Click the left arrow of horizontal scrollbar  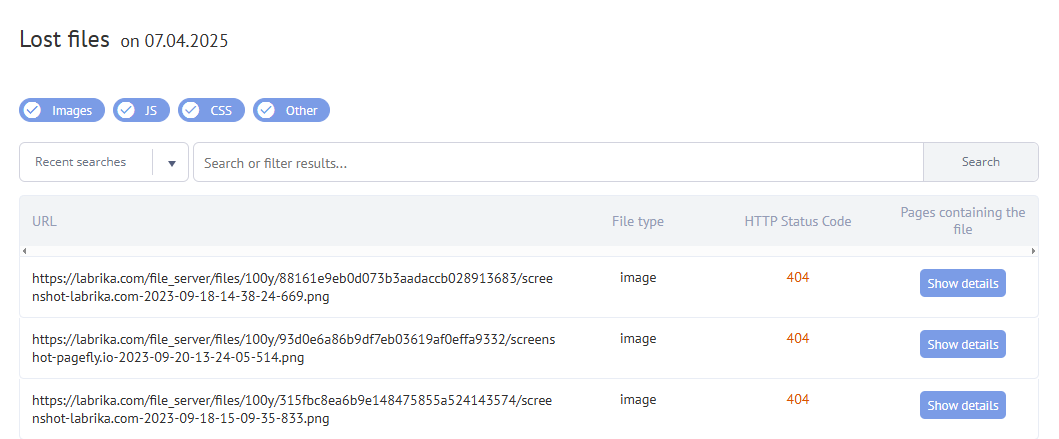tap(25, 251)
